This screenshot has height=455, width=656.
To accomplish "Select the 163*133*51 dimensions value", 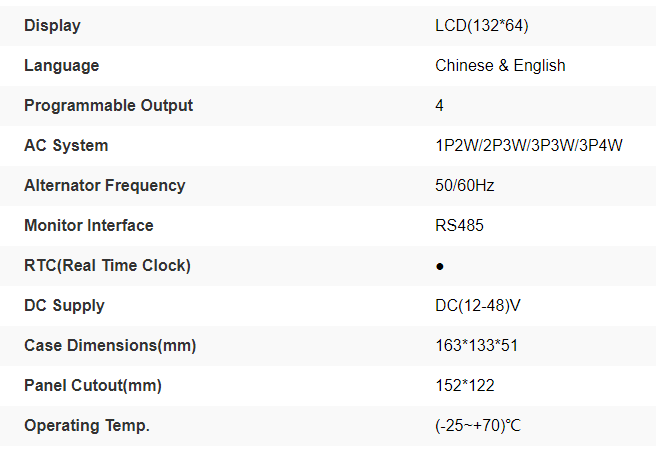I will coord(476,345).
